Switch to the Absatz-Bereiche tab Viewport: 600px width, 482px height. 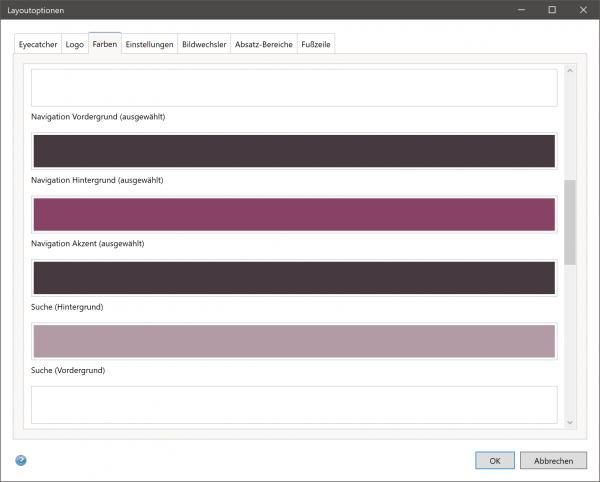tap(263, 45)
